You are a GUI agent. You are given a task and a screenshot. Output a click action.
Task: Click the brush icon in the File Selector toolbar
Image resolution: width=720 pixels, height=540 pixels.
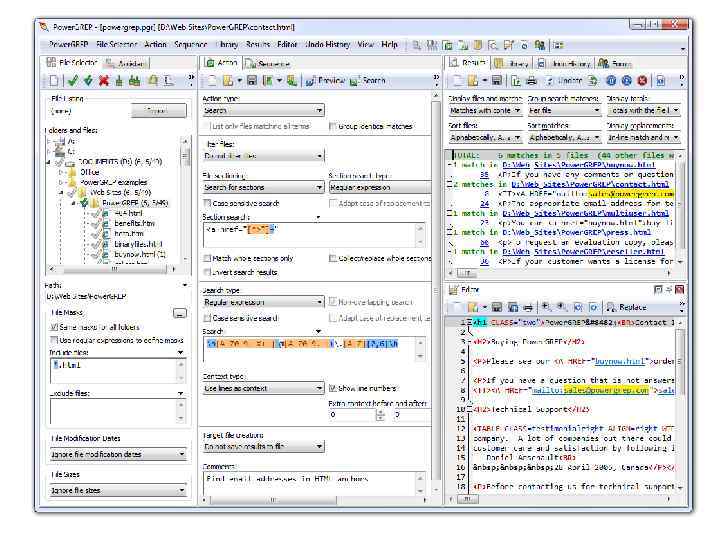119,81
